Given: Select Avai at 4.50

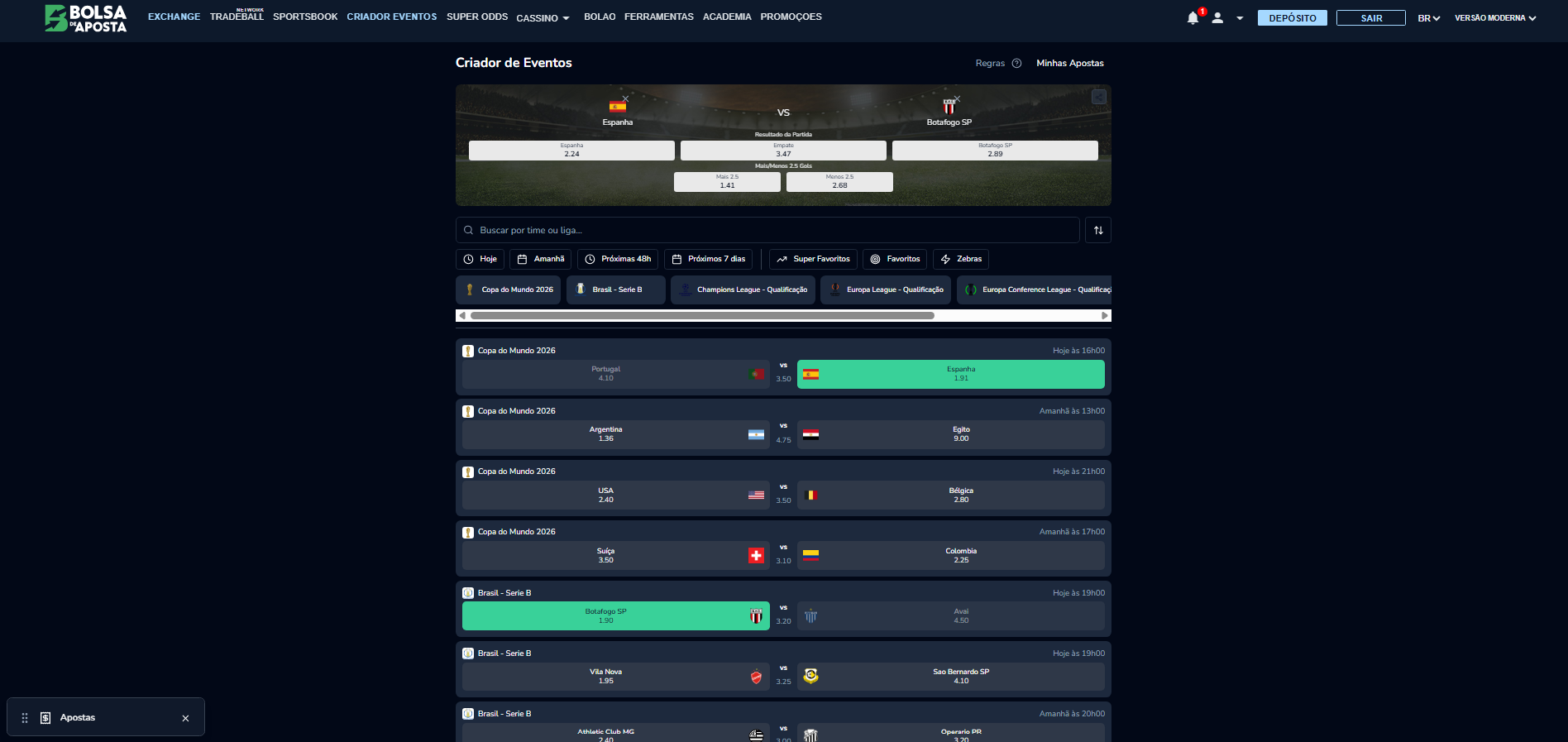Looking at the screenshot, I should [951, 616].
